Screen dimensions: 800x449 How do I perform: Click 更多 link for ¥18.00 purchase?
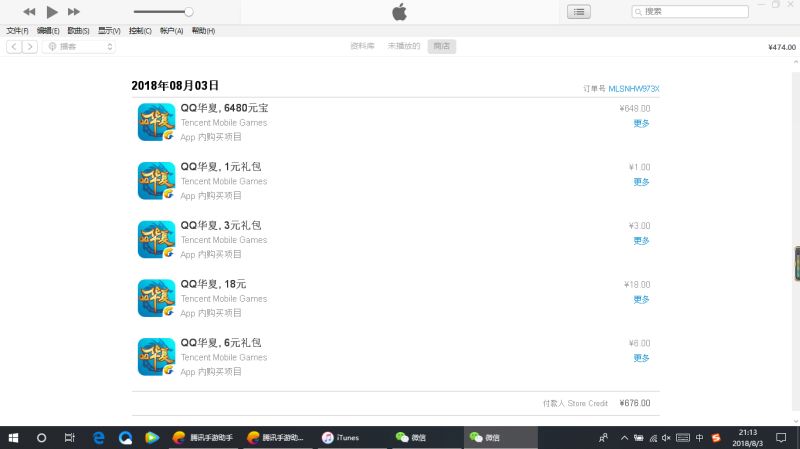point(641,299)
